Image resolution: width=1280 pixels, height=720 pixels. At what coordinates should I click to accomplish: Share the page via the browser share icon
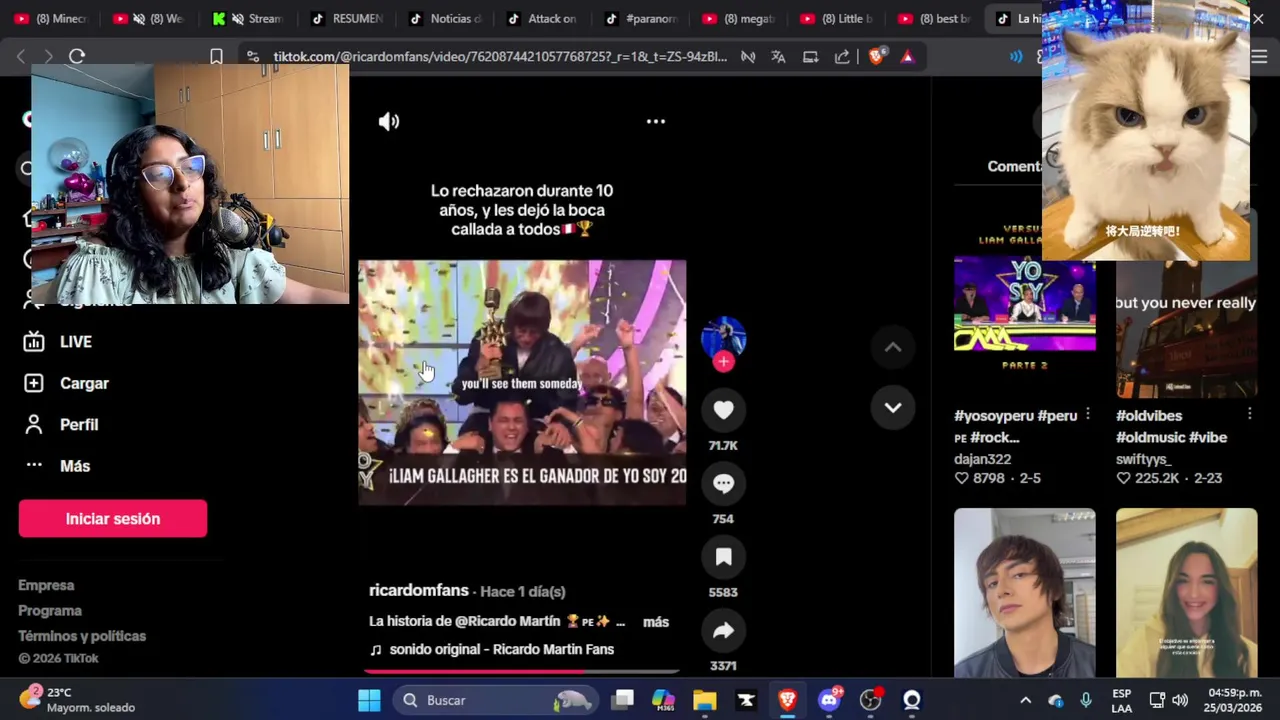[842, 57]
